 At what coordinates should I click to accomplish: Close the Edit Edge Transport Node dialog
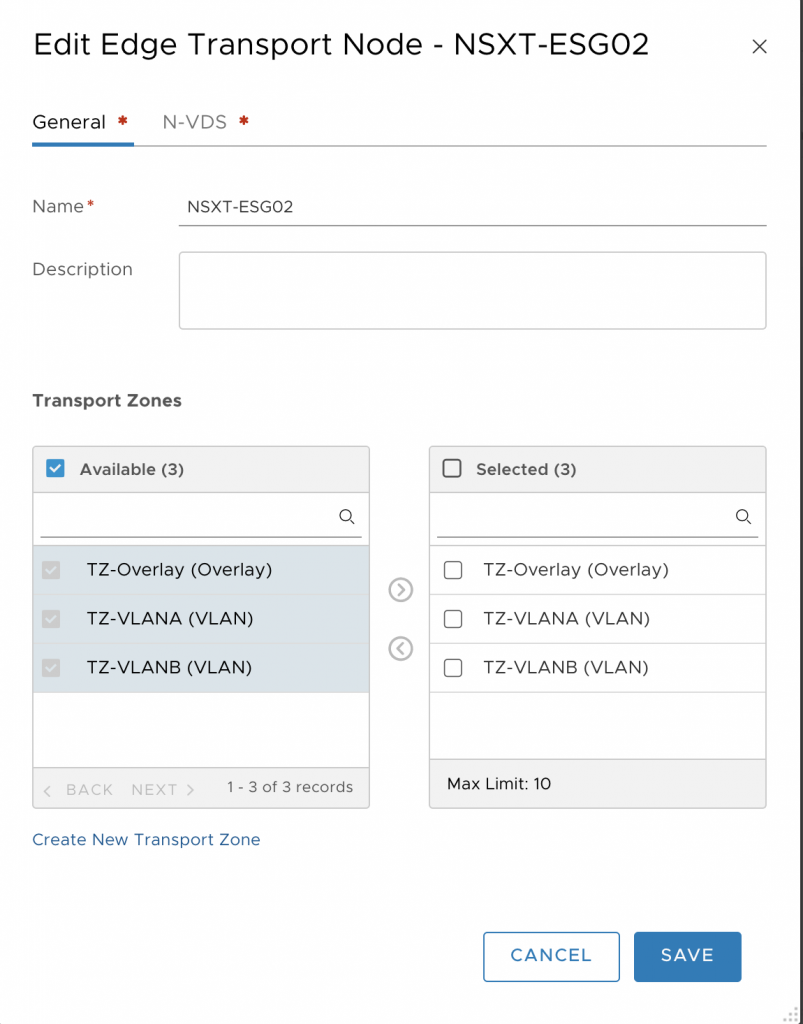tap(759, 46)
